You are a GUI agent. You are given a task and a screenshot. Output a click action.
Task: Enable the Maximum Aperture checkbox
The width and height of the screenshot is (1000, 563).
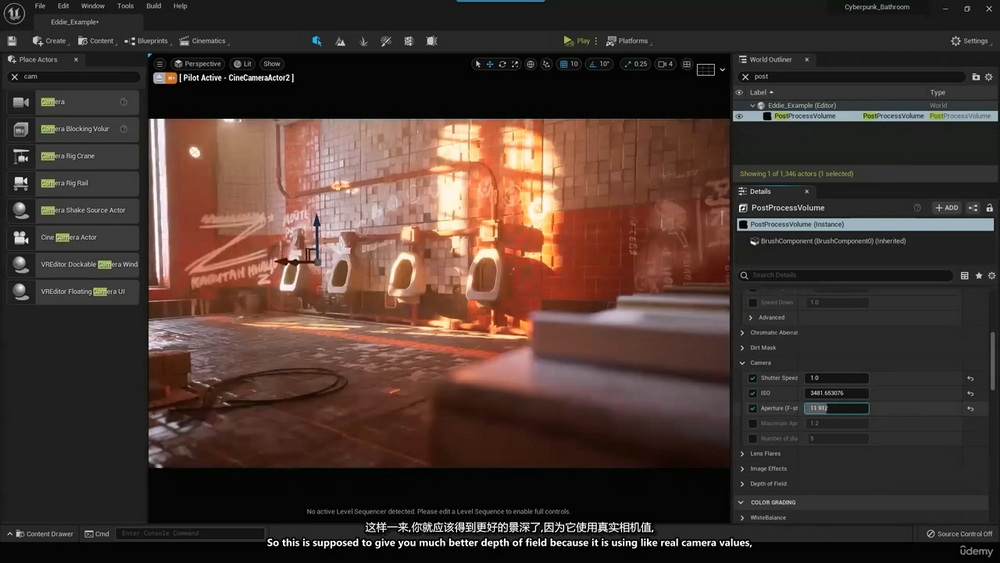point(753,423)
